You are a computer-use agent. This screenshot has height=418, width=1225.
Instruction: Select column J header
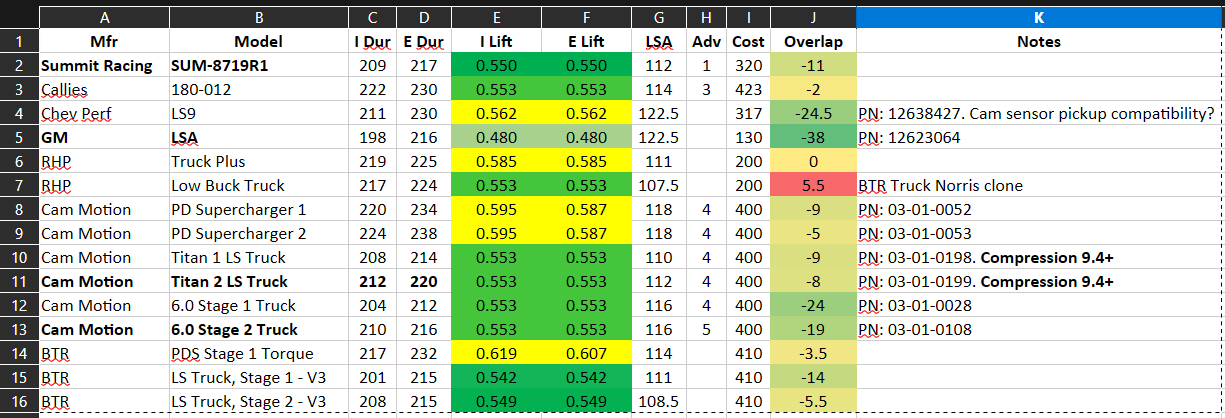[x=813, y=18]
